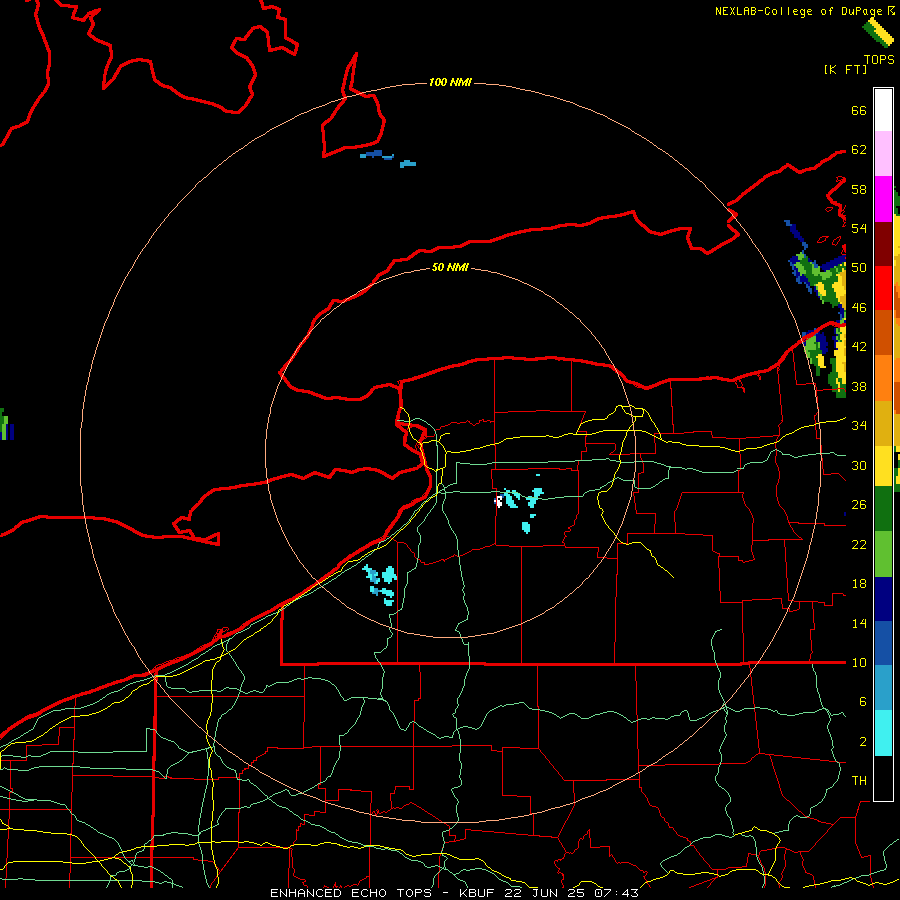Select the black TH swatch in legend
This screenshot has height=900, width=900.
[x=883, y=778]
